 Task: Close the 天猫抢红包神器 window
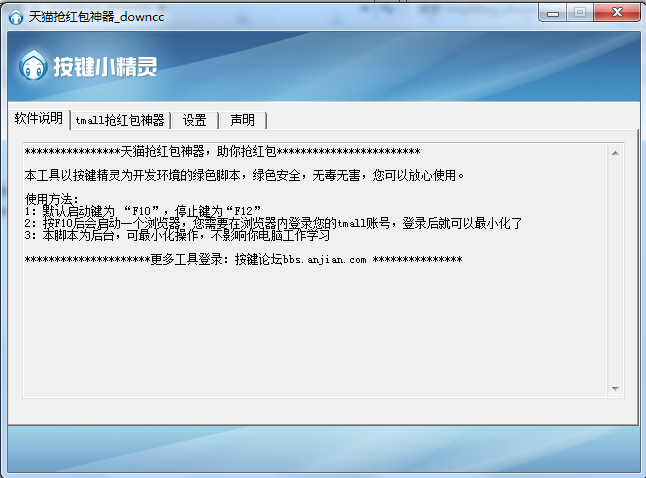(x=616, y=12)
